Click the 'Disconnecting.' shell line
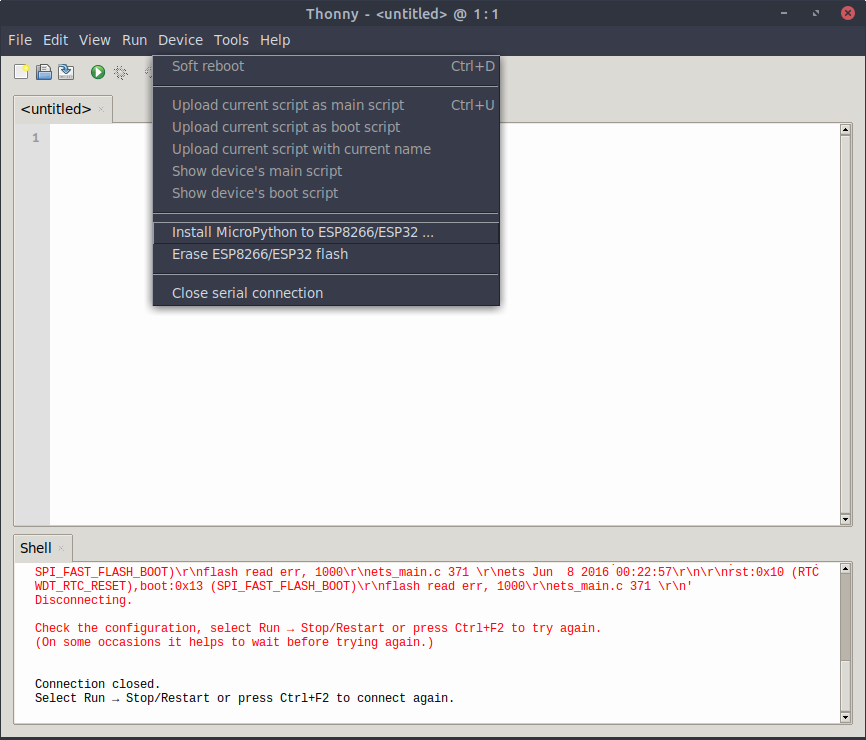Viewport: 866px width, 740px height. pyautogui.click(x=83, y=600)
